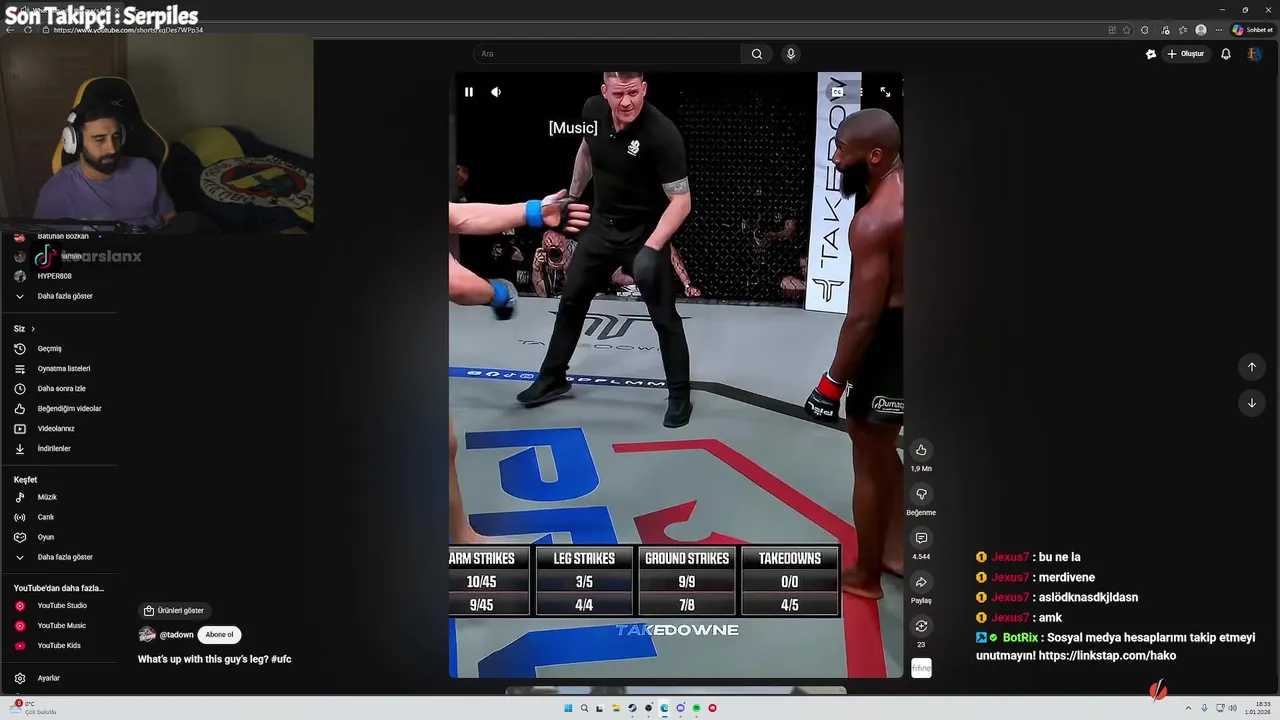Open taskbar clock showing 18:33
Screen dimensions: 1280x720
point(1257,708)
